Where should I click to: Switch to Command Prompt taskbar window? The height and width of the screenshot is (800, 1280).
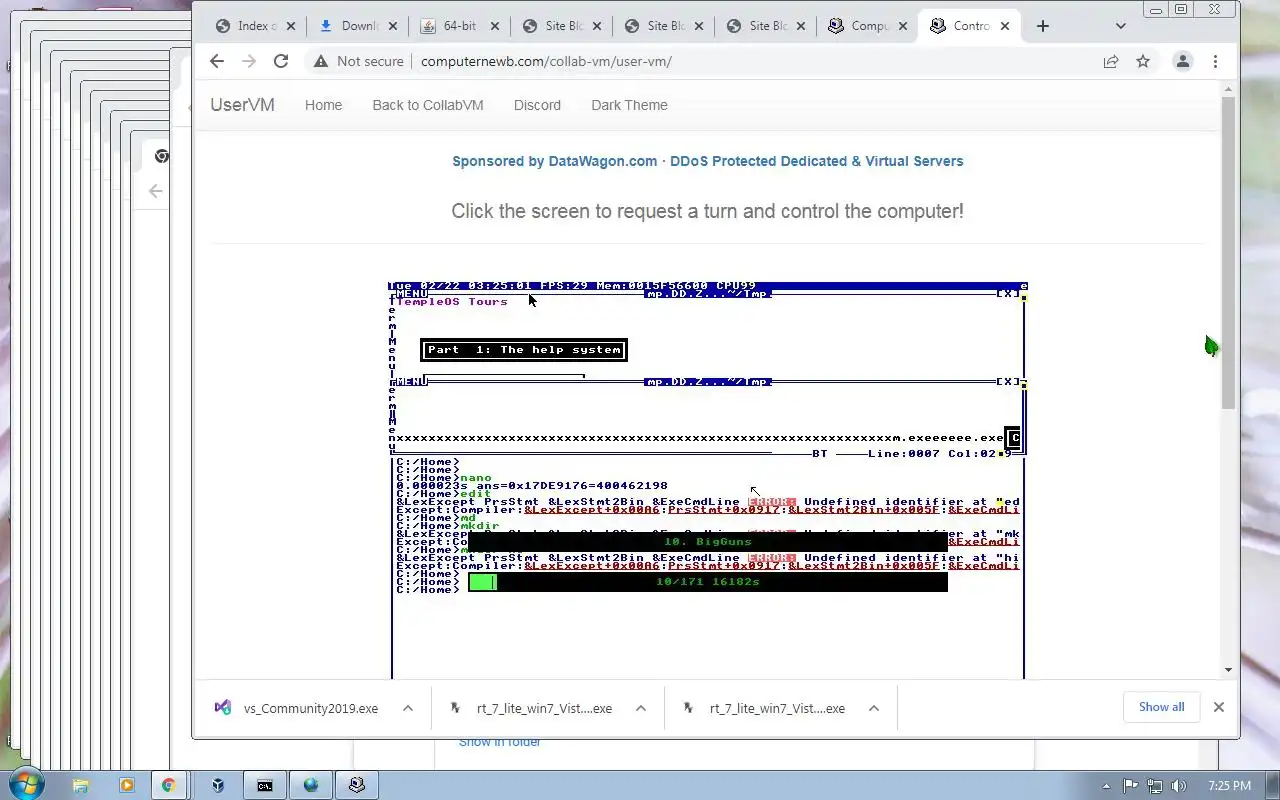(x=264, y=785)
